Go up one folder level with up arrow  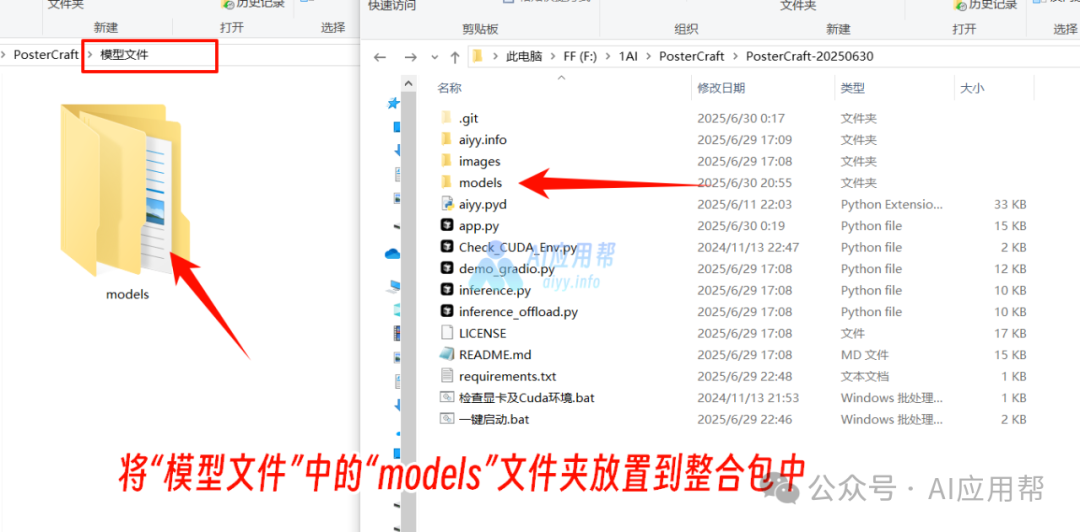click(x=455, y=57)
